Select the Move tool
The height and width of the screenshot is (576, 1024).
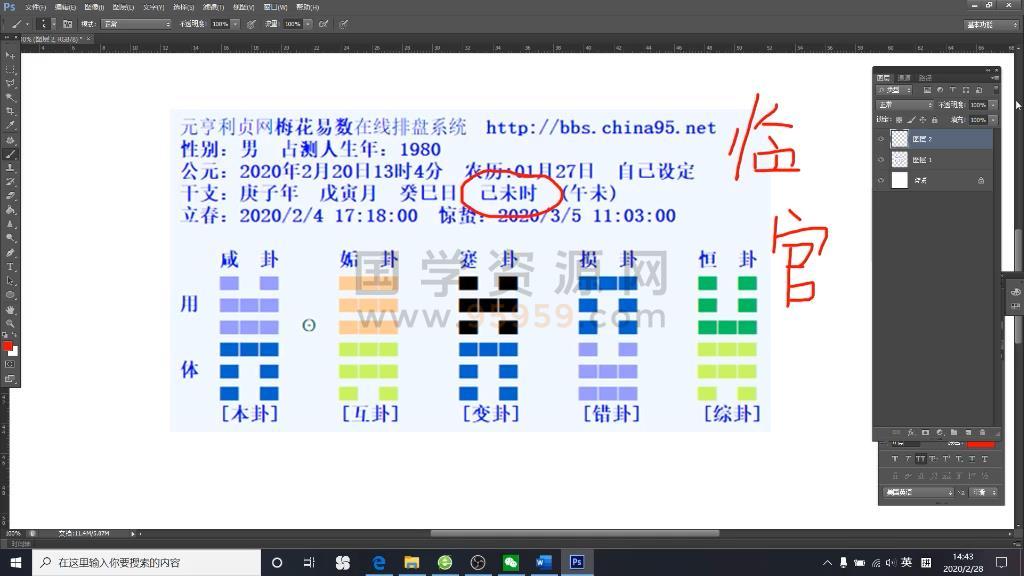[10, 55]
